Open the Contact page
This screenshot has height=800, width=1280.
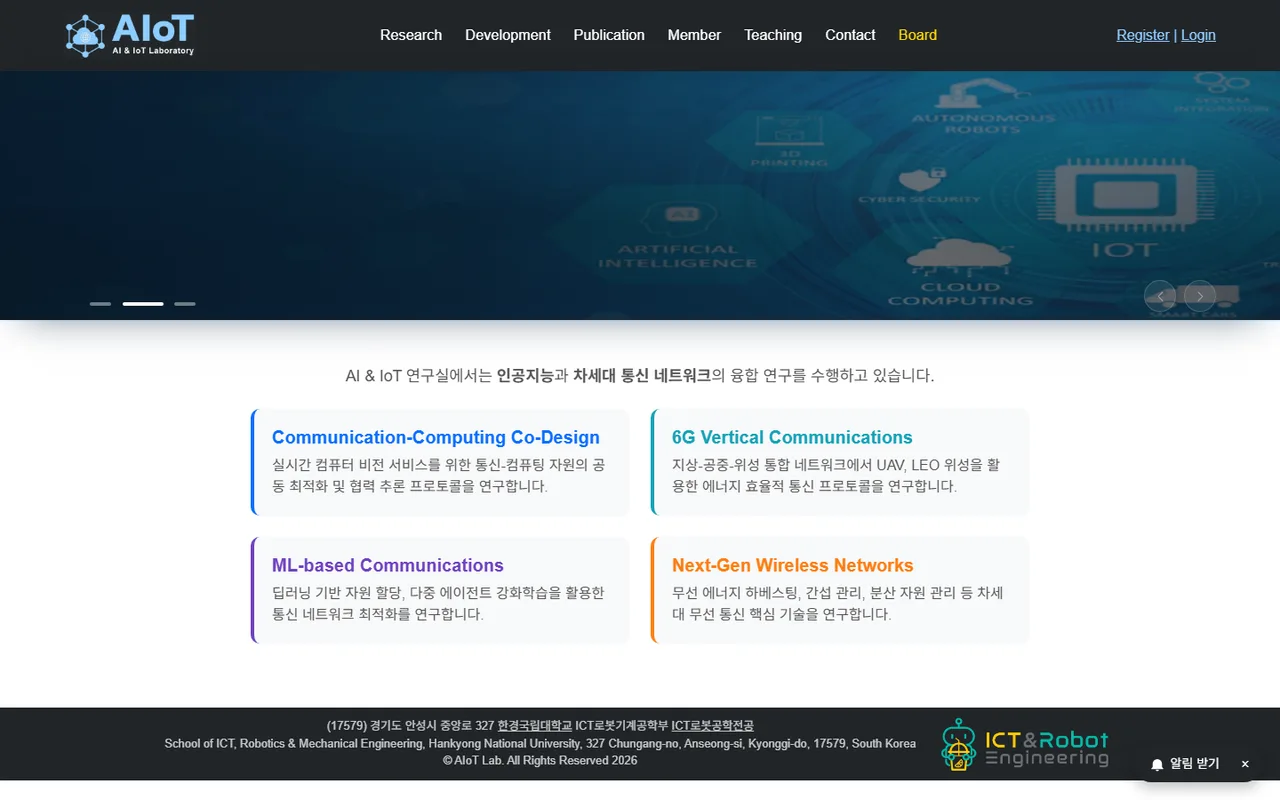point(850,35)
